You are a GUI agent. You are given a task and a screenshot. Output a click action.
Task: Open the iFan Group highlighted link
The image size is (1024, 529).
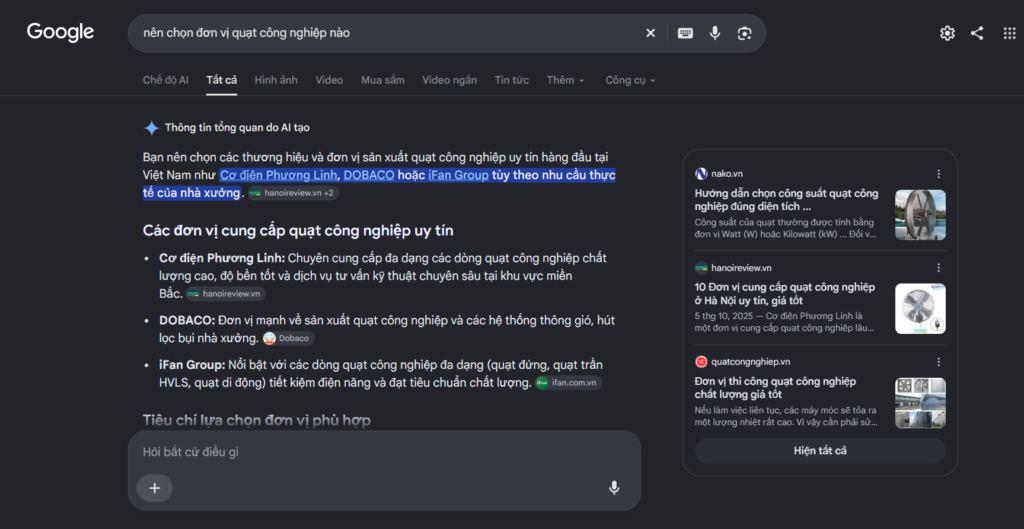(458, 176)
